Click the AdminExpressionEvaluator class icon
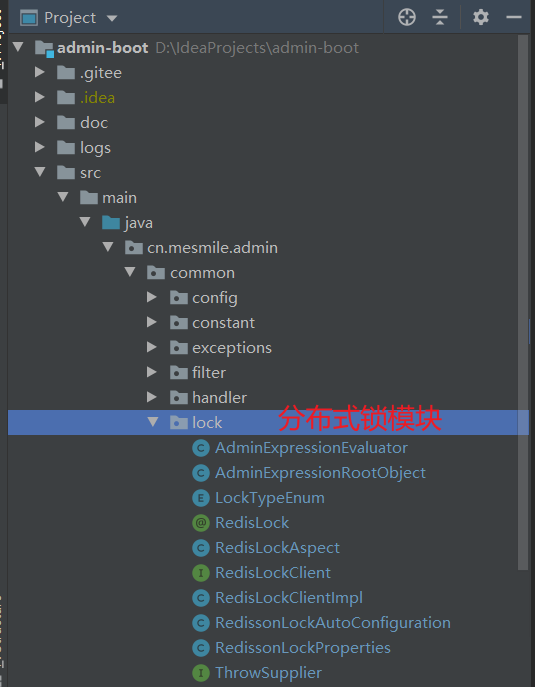 (x=201, y=448)
